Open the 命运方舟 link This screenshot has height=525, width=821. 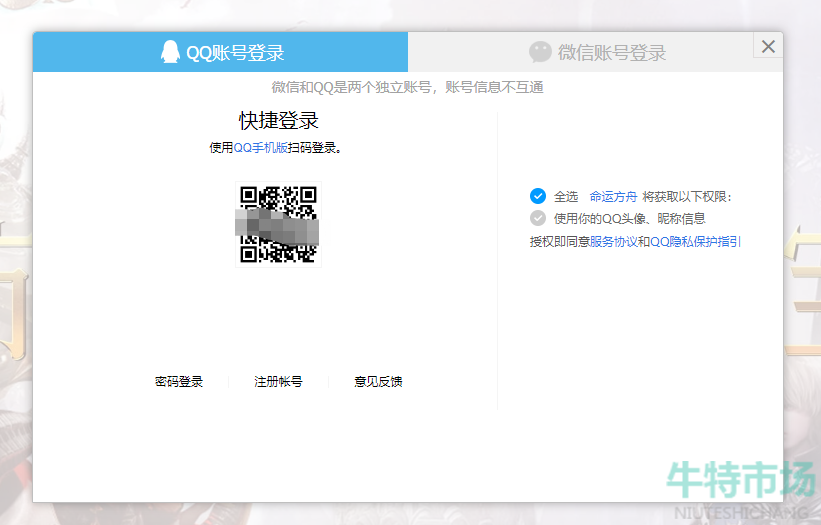(613, 197)
